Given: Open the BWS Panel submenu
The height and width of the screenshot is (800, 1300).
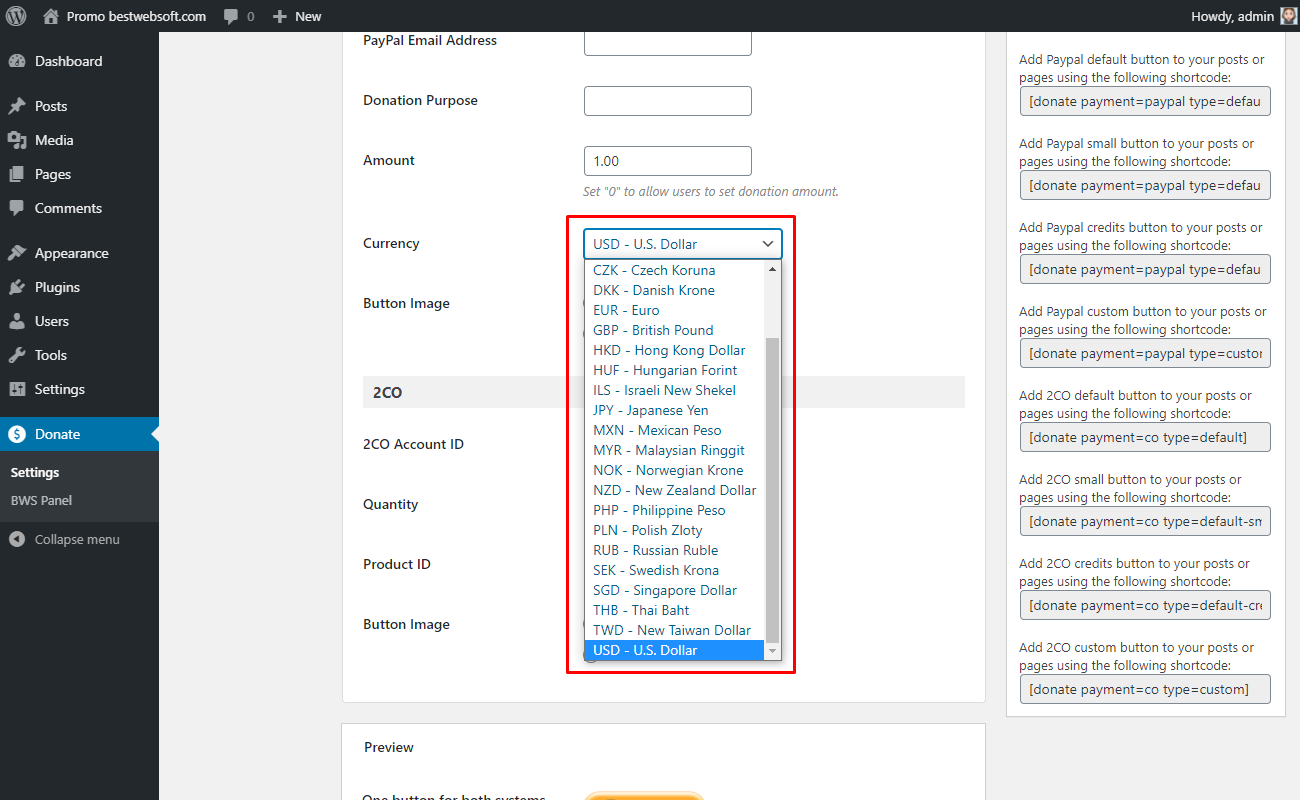Looking at the screenshot, I should [41, 500].
